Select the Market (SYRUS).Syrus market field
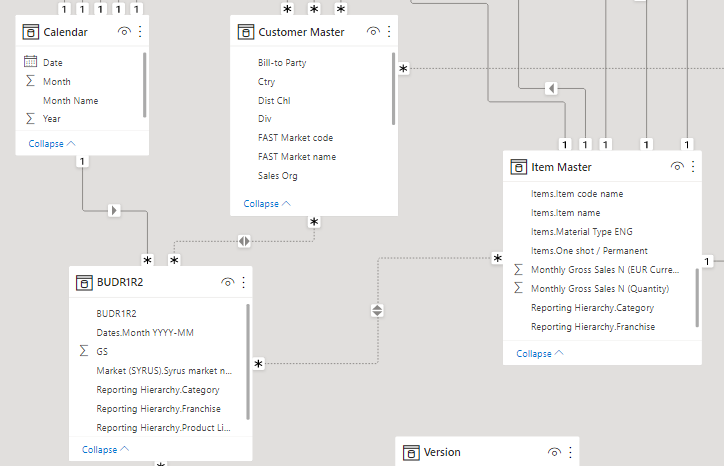 [x=164, y=370]
